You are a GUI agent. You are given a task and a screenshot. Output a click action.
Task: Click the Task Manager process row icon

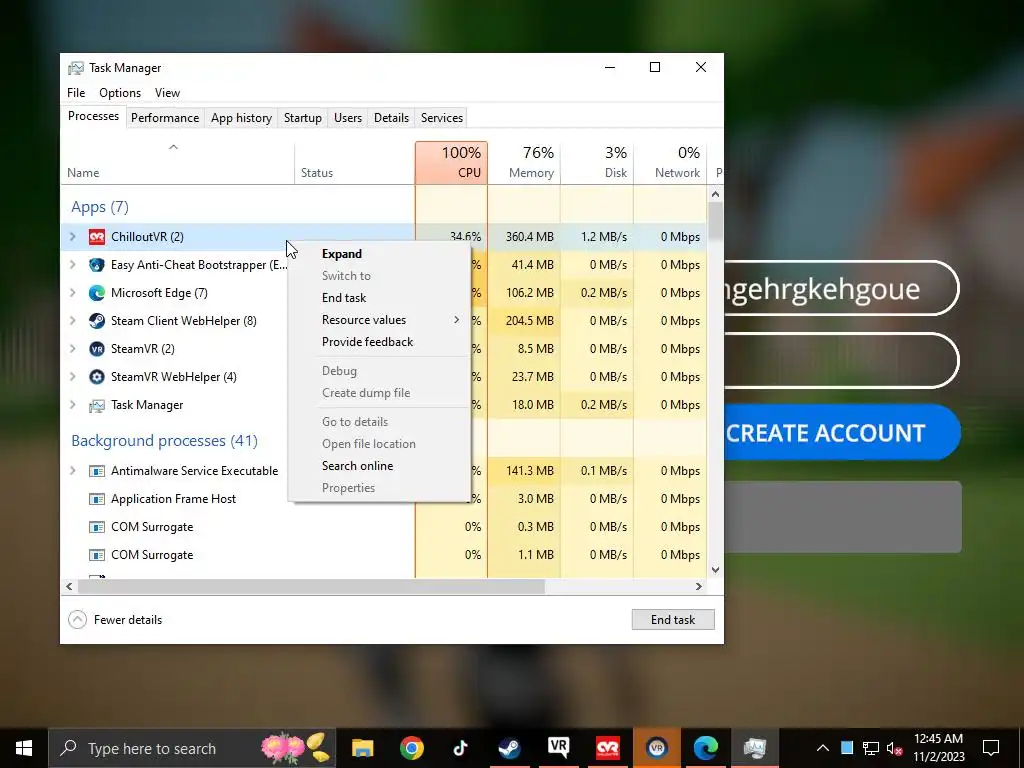(97, 406)
